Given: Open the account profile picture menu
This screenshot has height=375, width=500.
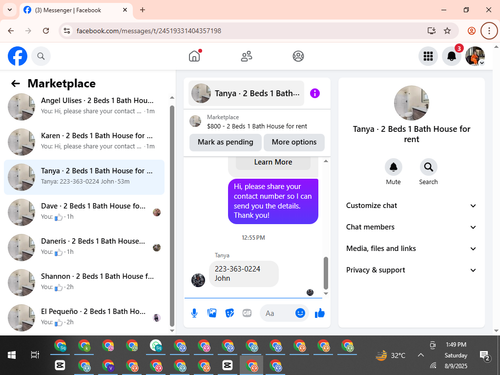Looking at the screenshot, I should [x=475, y=56].
